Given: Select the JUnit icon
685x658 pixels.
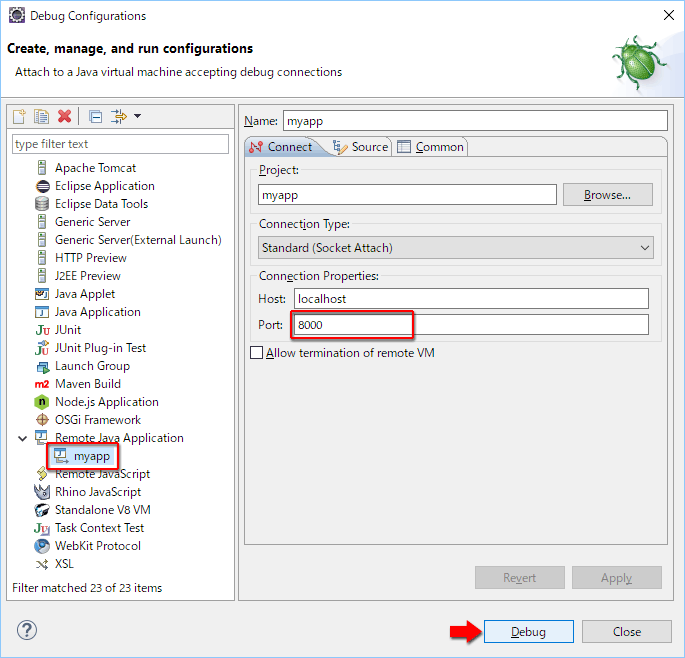Looking at the screenshot, I should [42, 330].
